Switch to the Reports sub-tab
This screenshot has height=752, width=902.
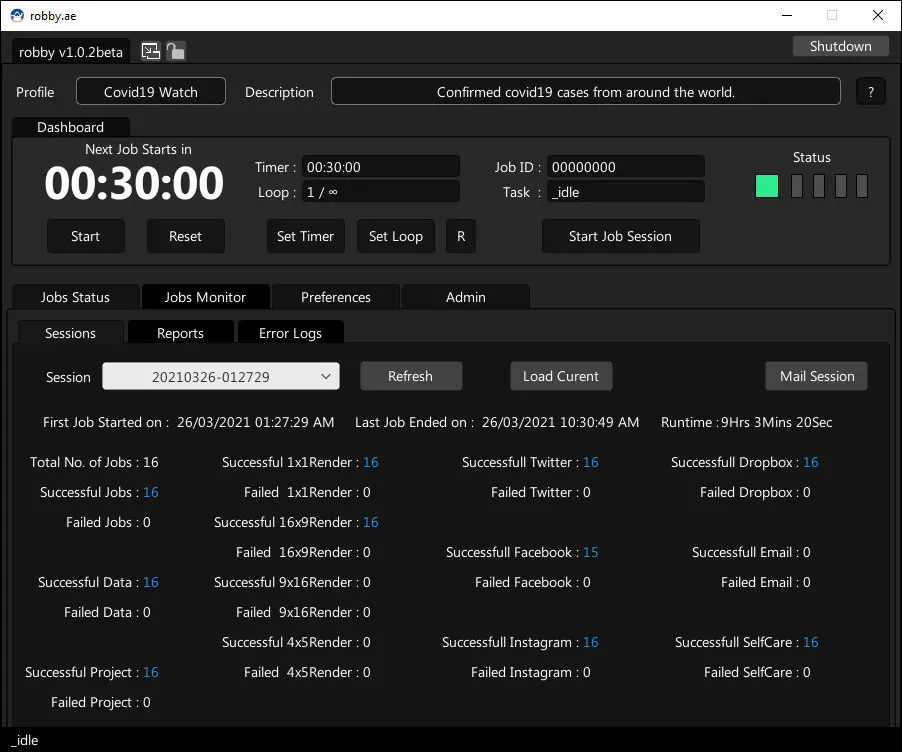click(x=180, y=333)
